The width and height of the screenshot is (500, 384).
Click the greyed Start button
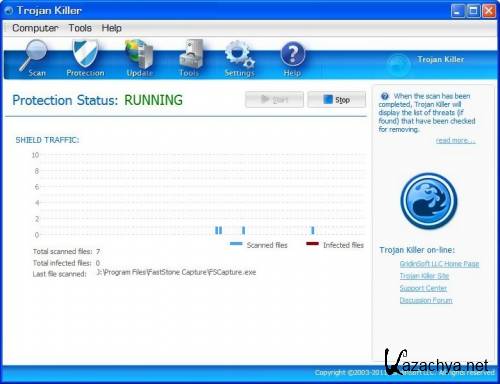pos(274,99)
